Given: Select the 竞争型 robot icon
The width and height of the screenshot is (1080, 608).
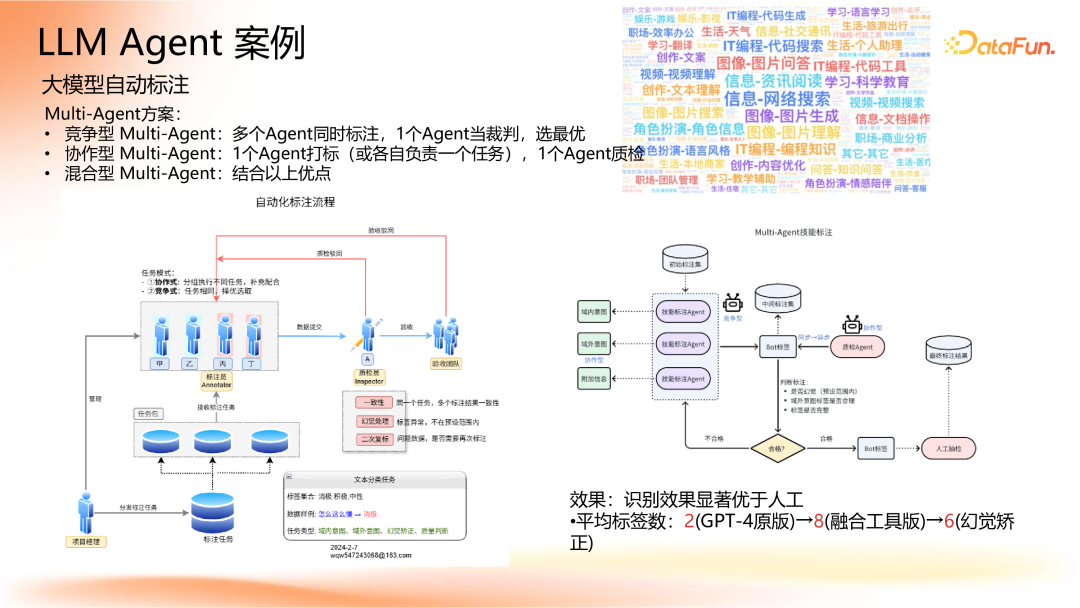Looking at the screenshot, I should (x=733, y=303).
